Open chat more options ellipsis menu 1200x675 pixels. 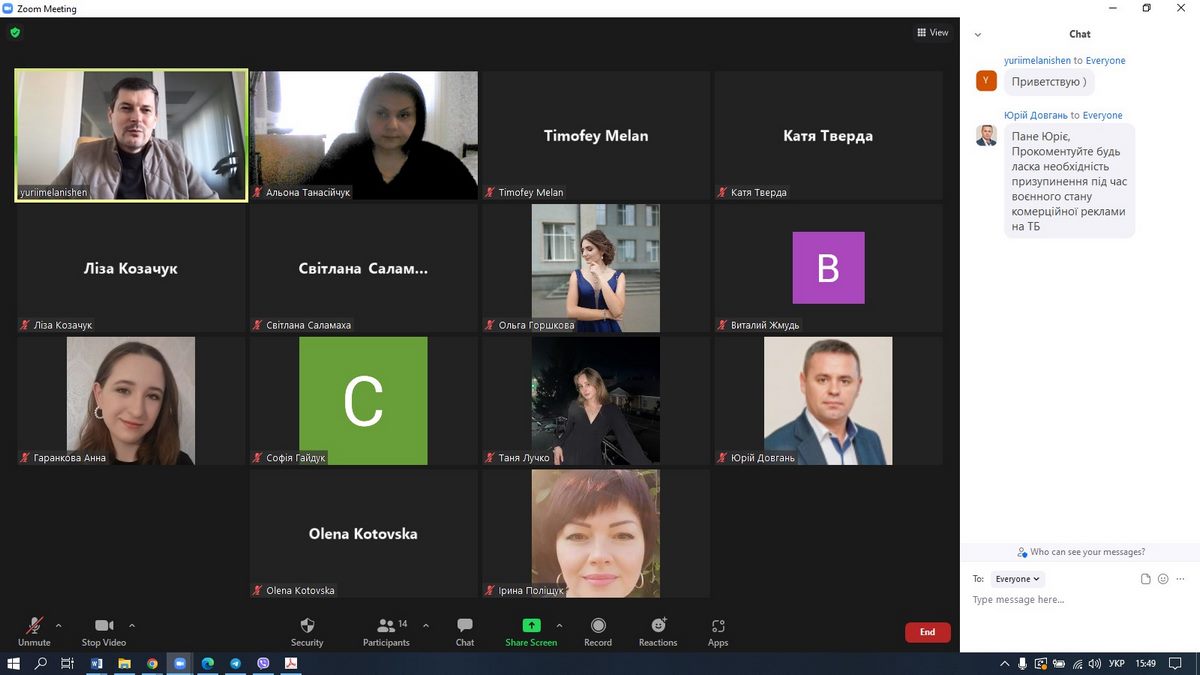tap(1181, 579)
